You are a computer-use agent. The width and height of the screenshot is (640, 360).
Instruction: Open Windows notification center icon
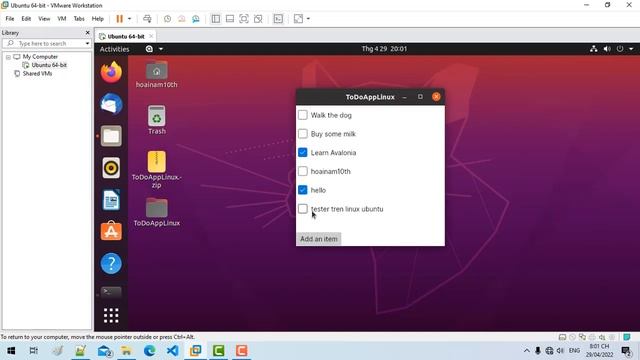(626, 351)
